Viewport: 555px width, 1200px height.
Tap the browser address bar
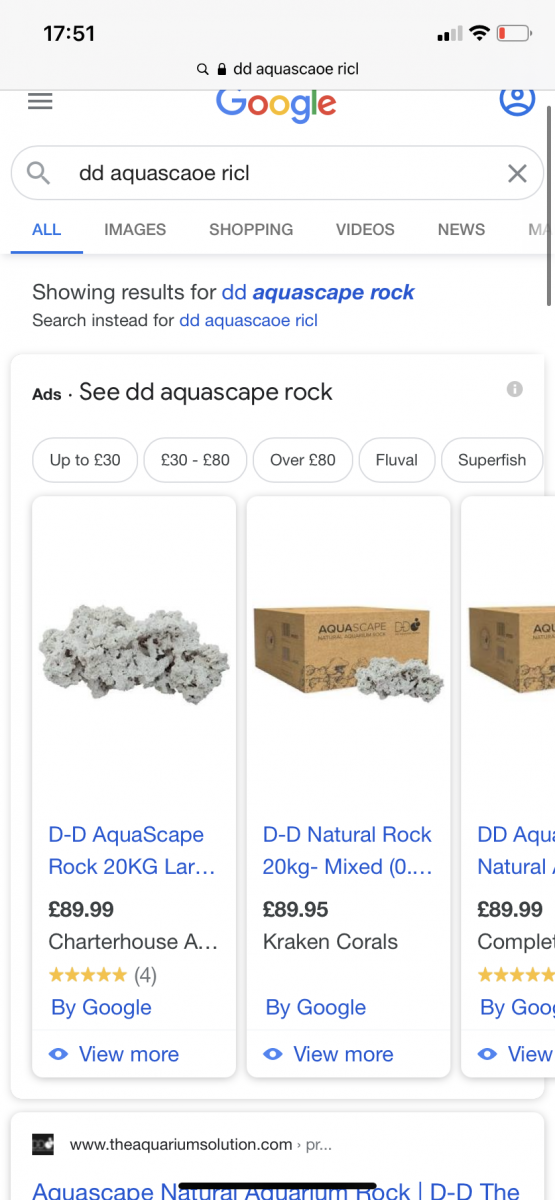pos(277,69)
